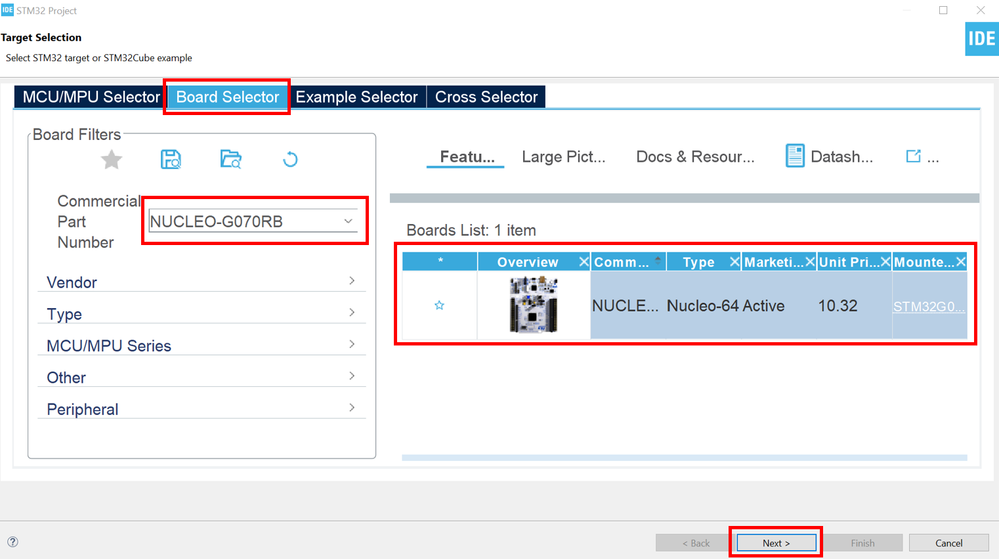Click the horizontal scrollbar under boards list

684,458
